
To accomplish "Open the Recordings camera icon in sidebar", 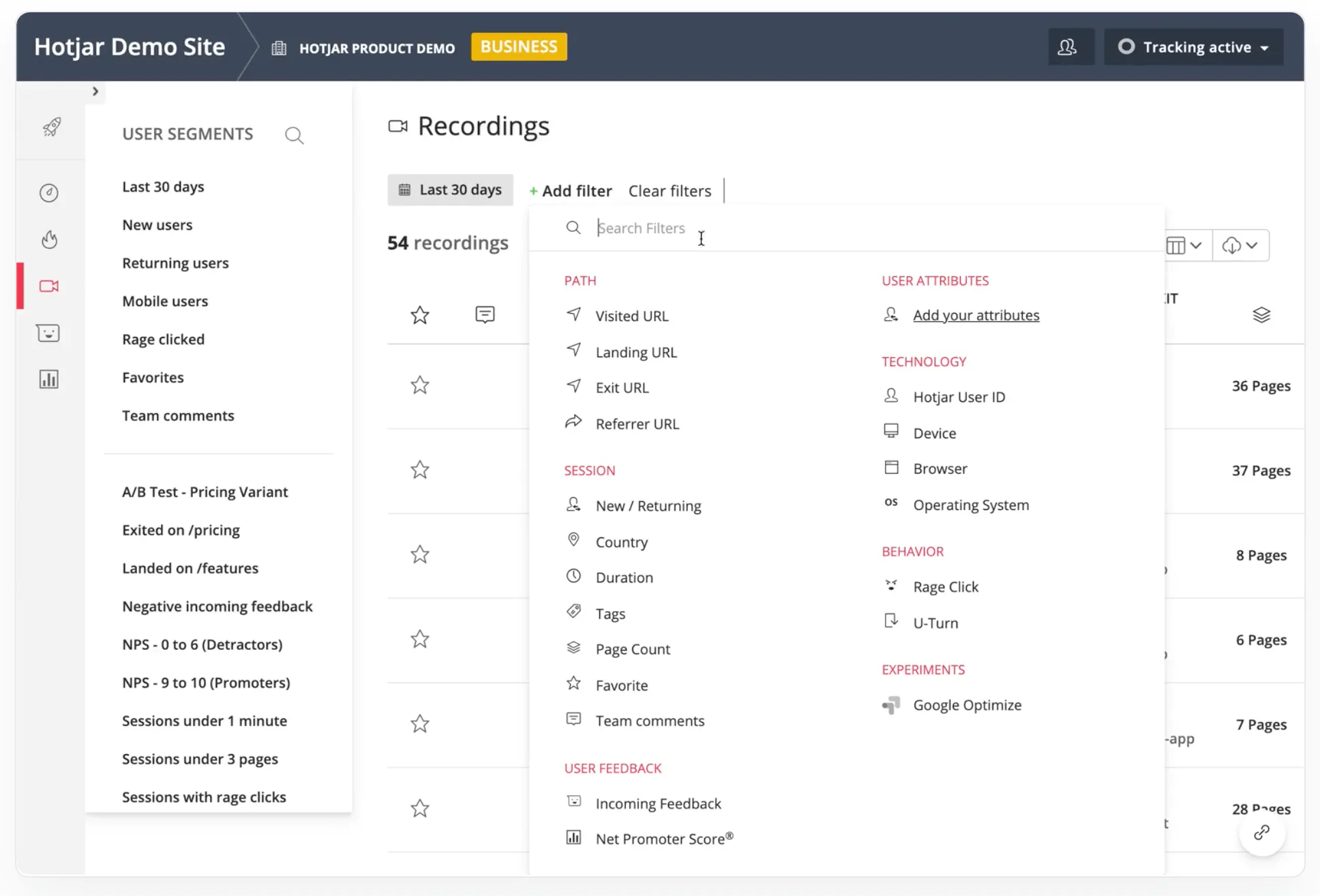I will click(x=49, y=286).
